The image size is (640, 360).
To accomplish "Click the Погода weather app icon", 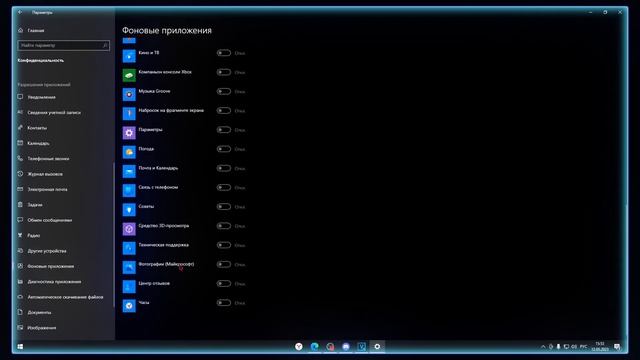I will 129,152.
